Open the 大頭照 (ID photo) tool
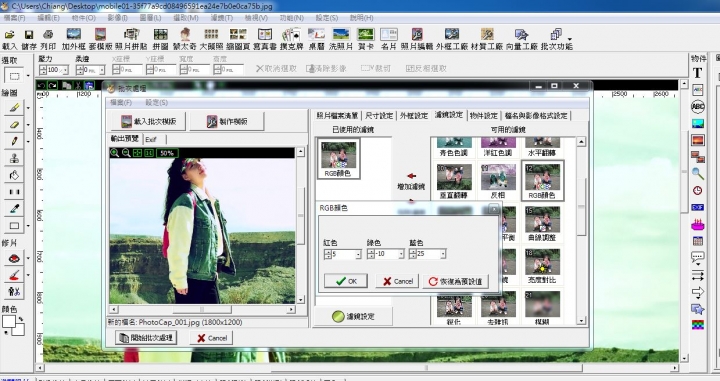 coord(211,34)
